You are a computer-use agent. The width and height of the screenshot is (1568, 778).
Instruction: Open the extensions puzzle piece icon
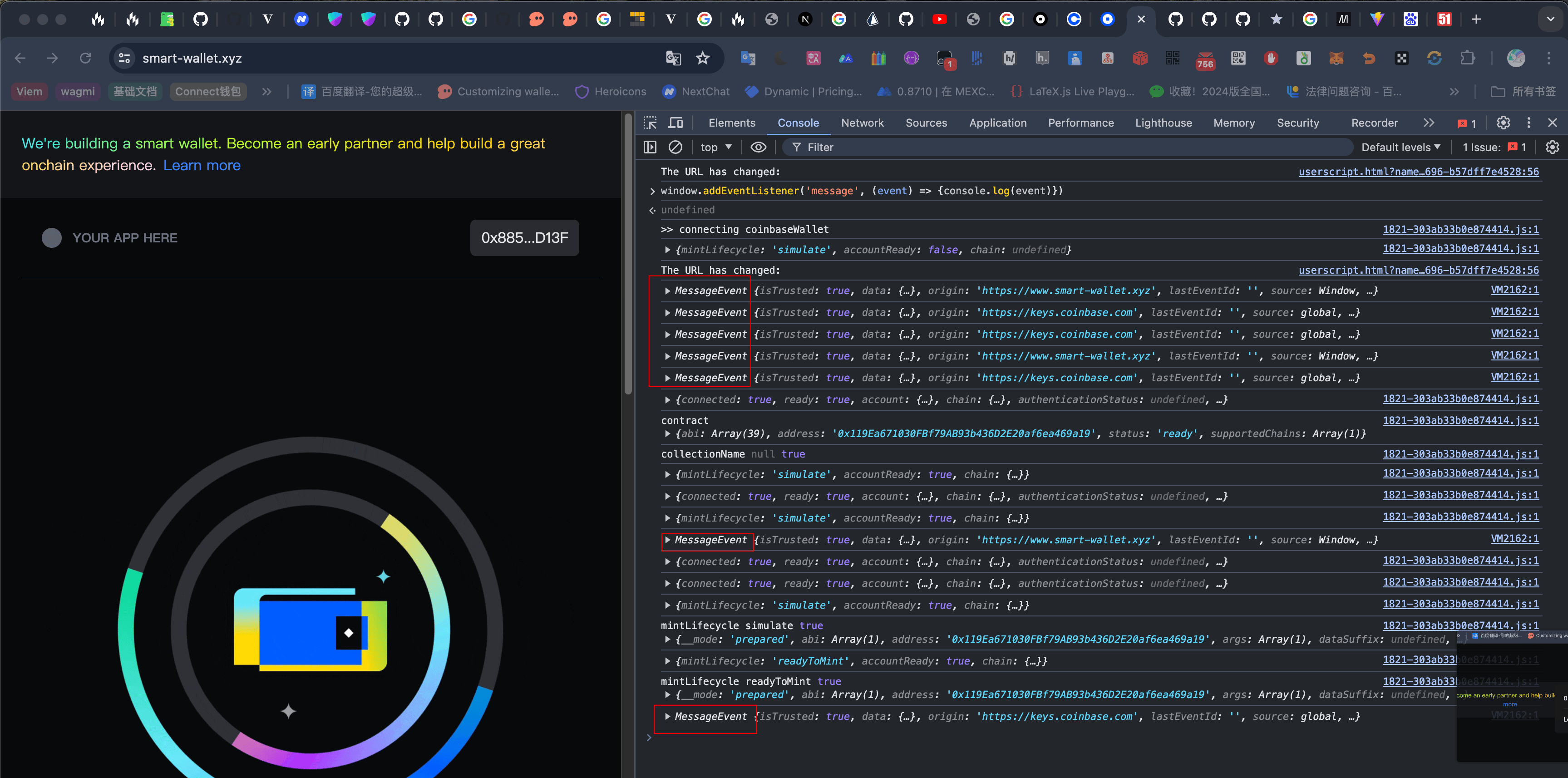(x=1467, y=58)
